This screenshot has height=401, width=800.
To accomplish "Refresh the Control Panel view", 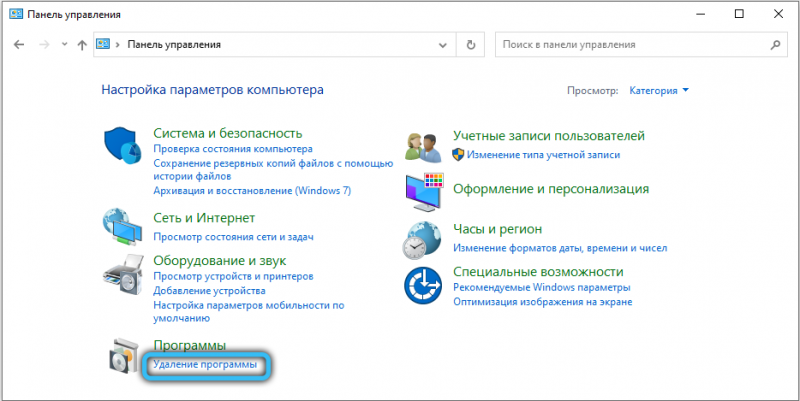I will [471, 45].
